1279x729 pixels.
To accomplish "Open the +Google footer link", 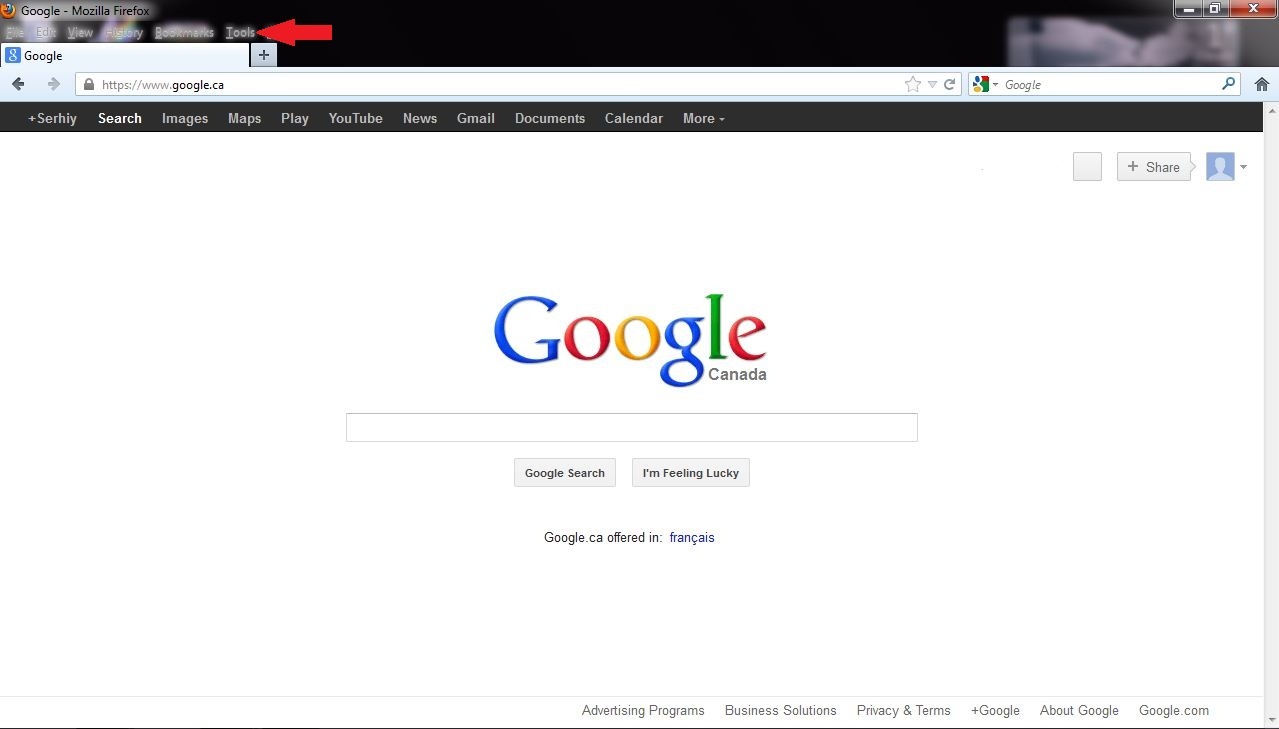I will point(995,711).
